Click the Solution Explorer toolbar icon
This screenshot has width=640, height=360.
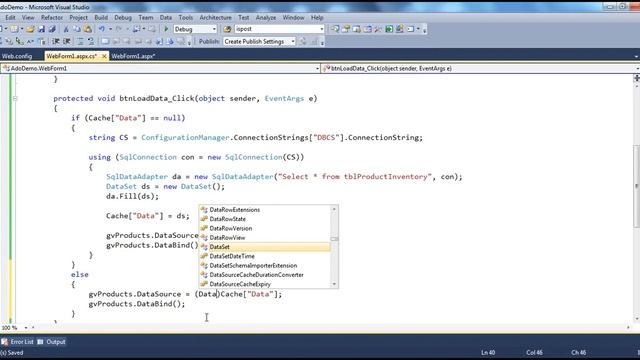[335, 29]
